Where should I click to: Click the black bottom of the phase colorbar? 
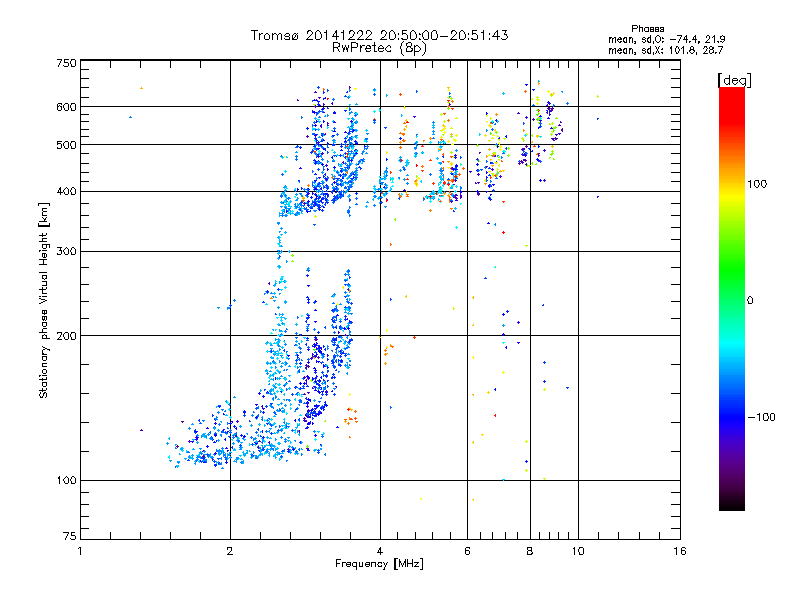[732, 505]
